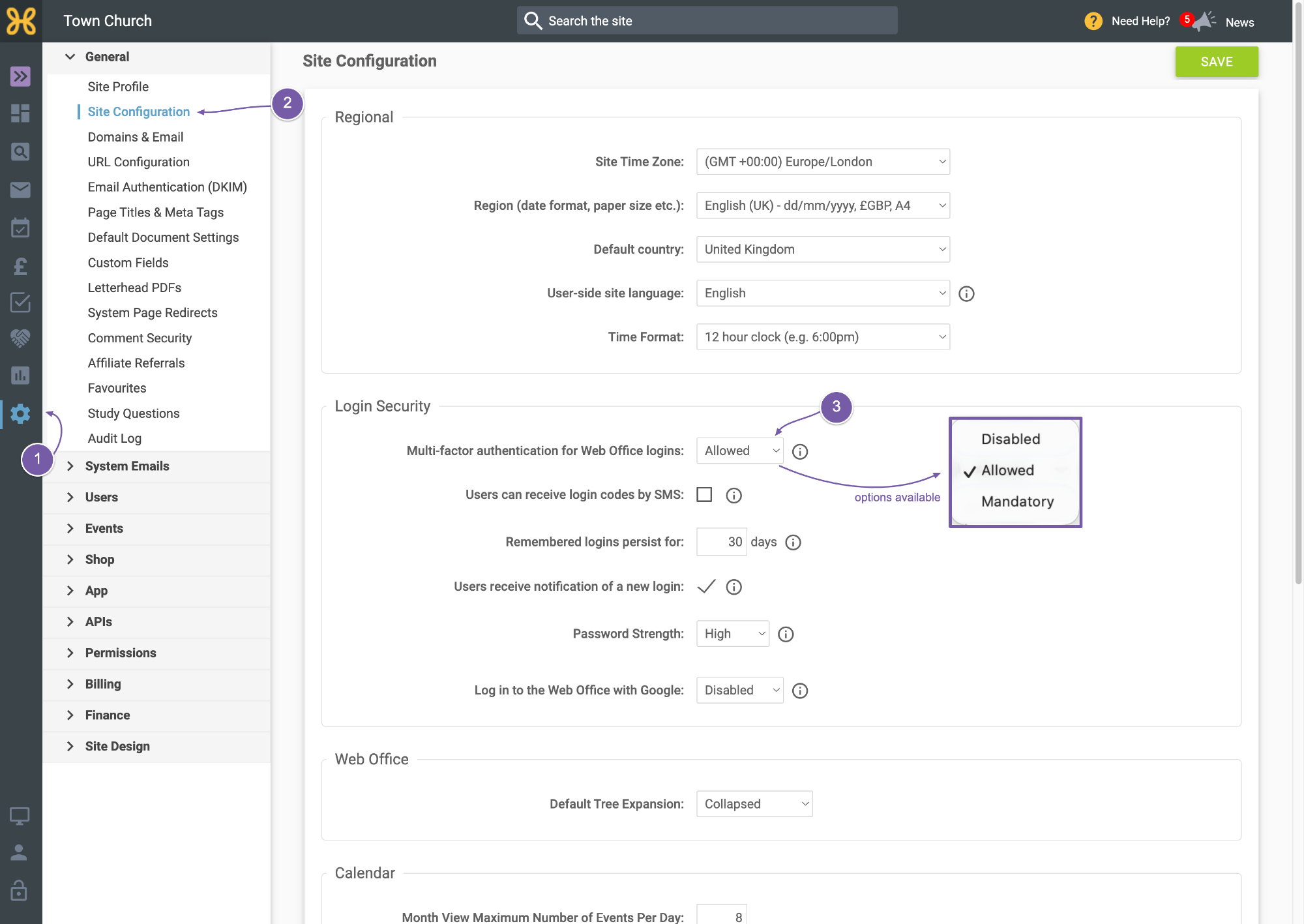Expand the APIs section

point(156,621)
